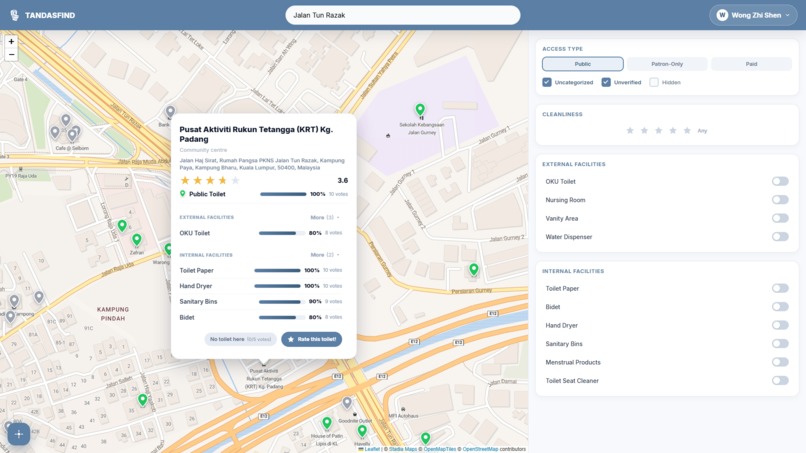
Task: Enable the Bidet filter switch
Action: 780,307
